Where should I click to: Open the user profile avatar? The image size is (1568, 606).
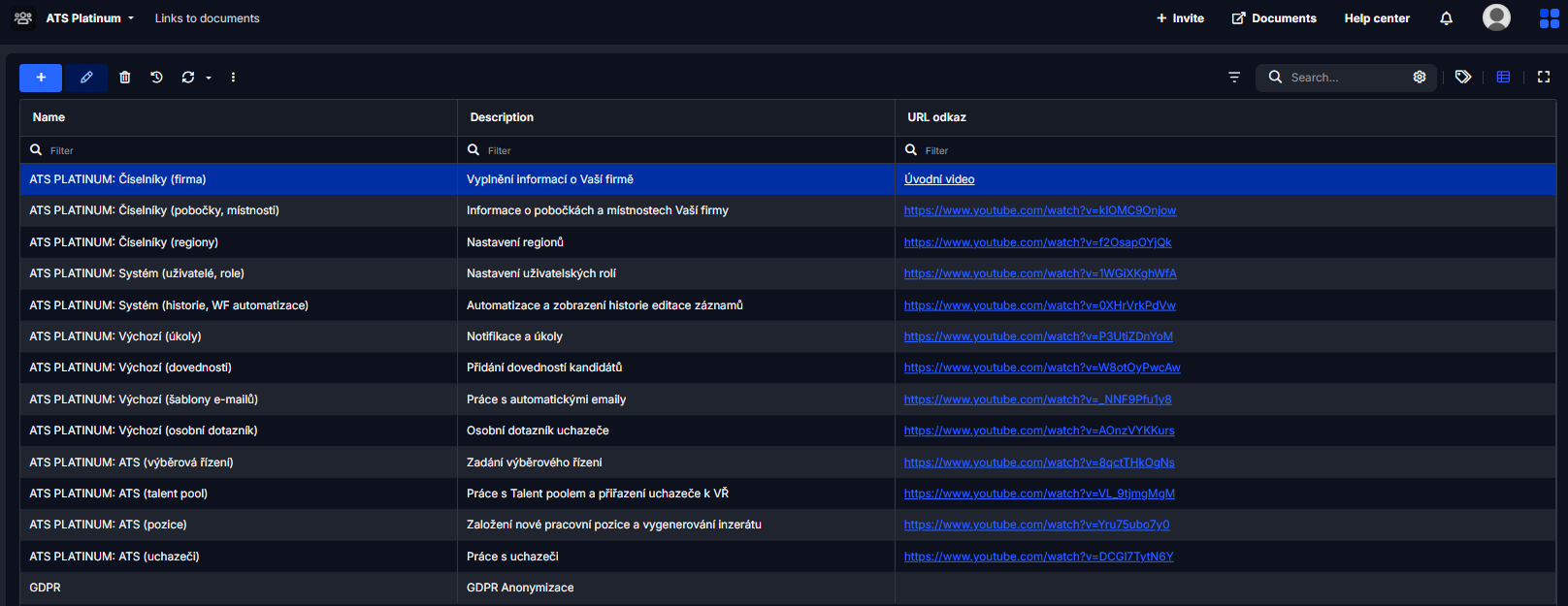[x=1496, y=17]
